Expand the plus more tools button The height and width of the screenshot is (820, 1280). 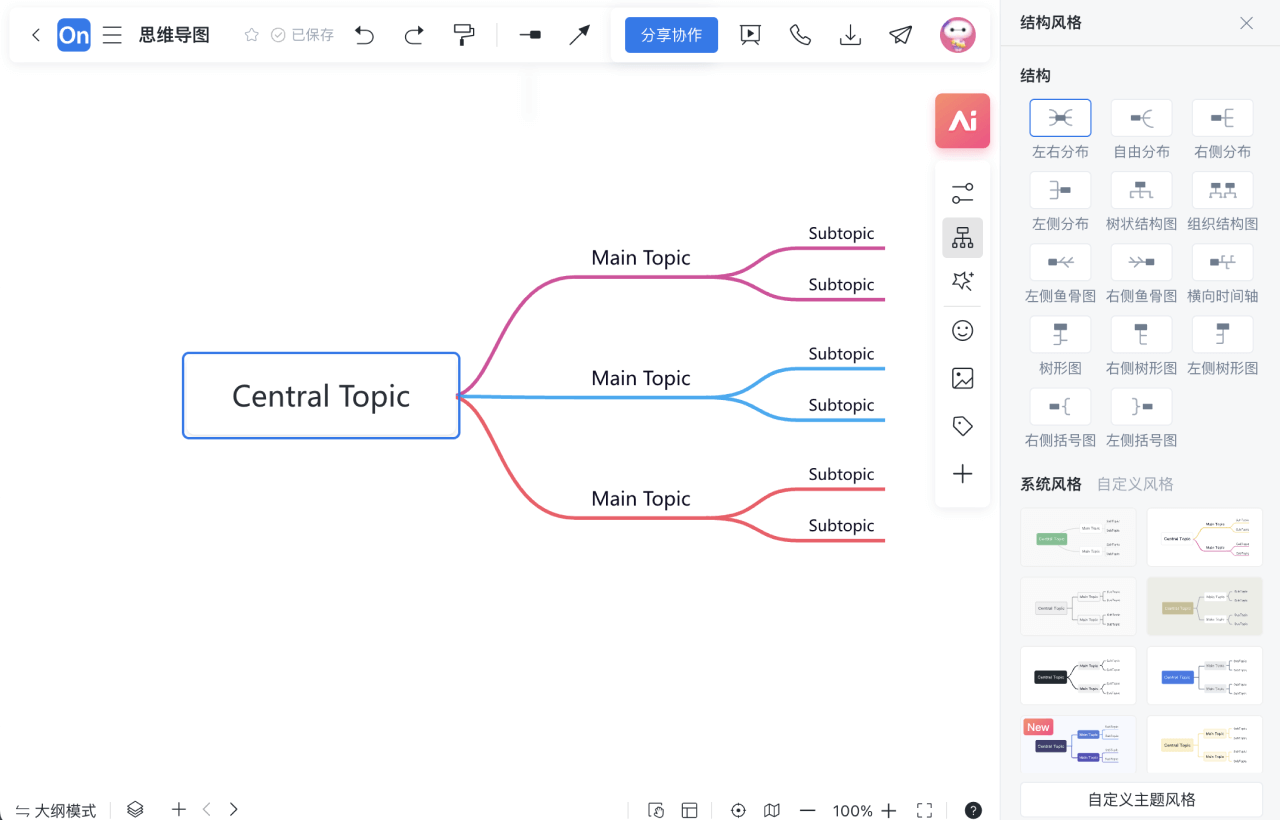tap(962, 474)
